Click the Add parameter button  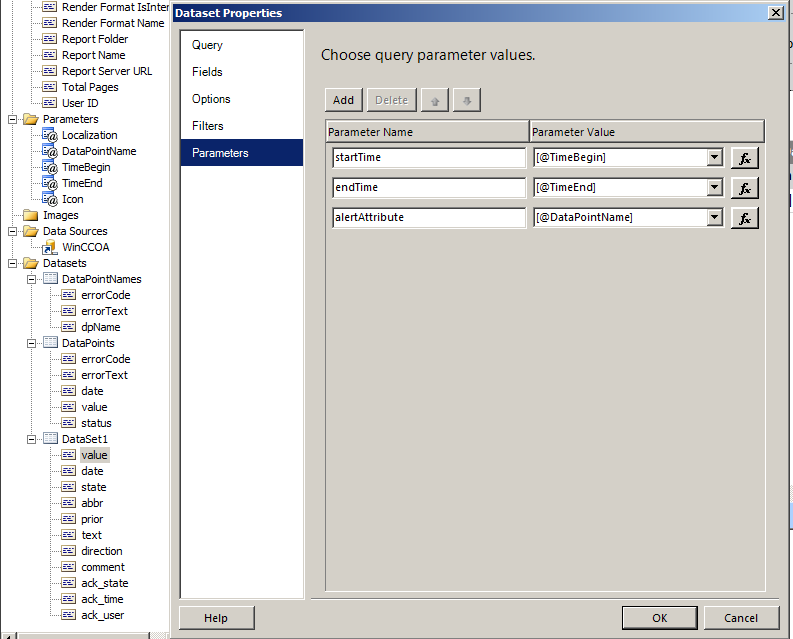click(343, 100)
